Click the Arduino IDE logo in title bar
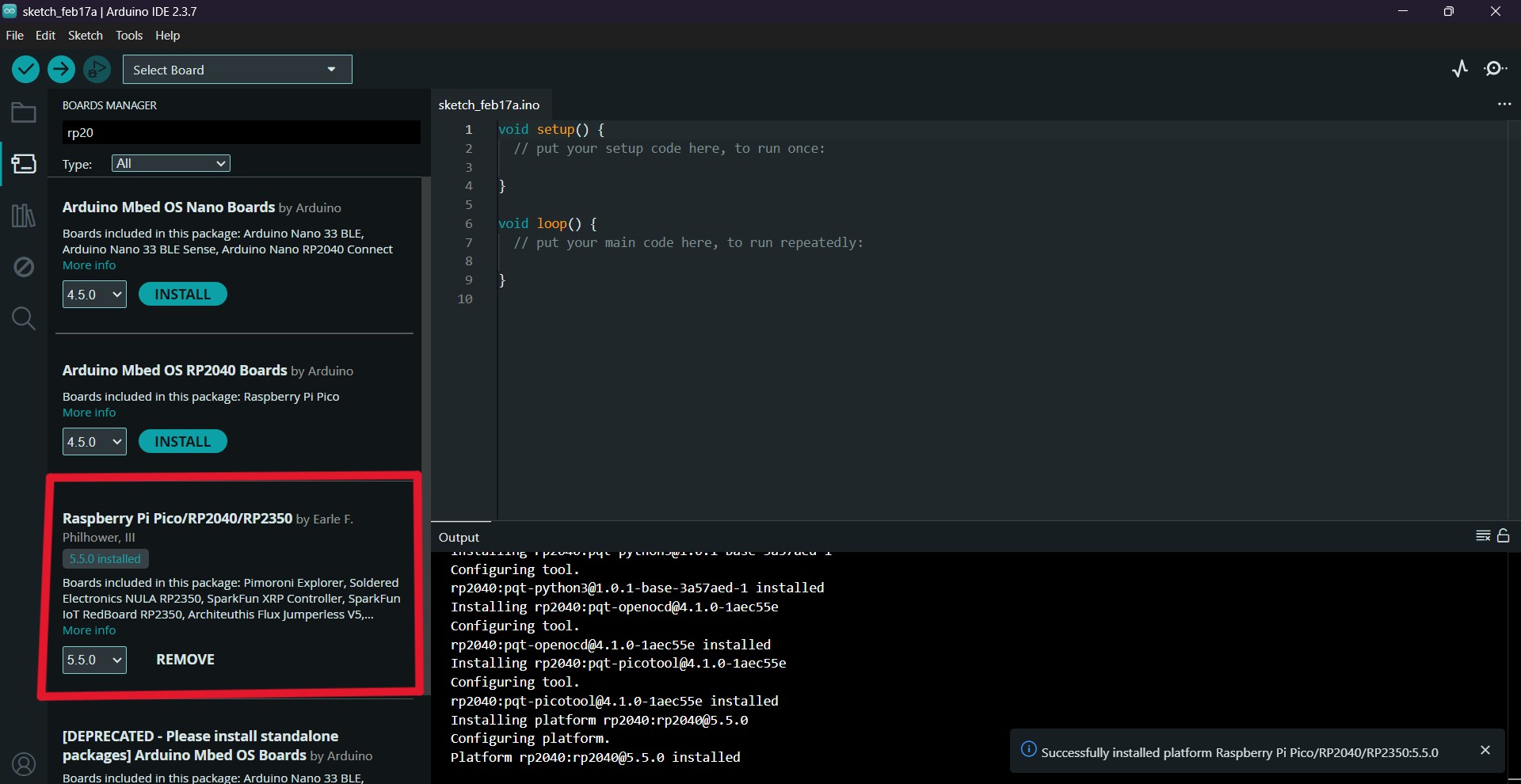 pyautogui.click(x=10, y=11)
